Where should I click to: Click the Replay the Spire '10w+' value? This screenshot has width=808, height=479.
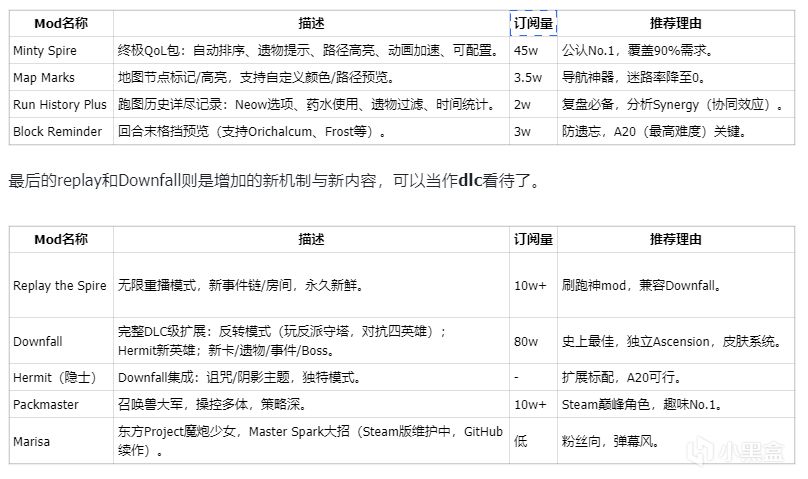click(533, 285)
